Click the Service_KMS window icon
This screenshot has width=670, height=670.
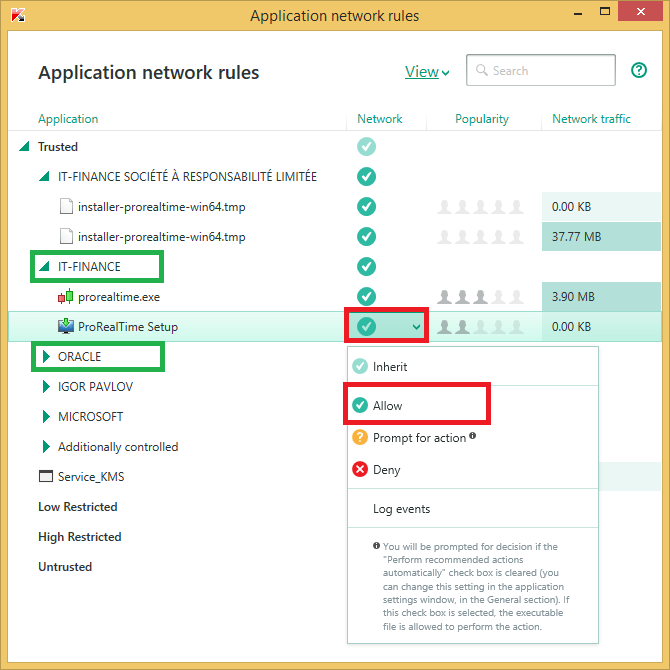46,476
